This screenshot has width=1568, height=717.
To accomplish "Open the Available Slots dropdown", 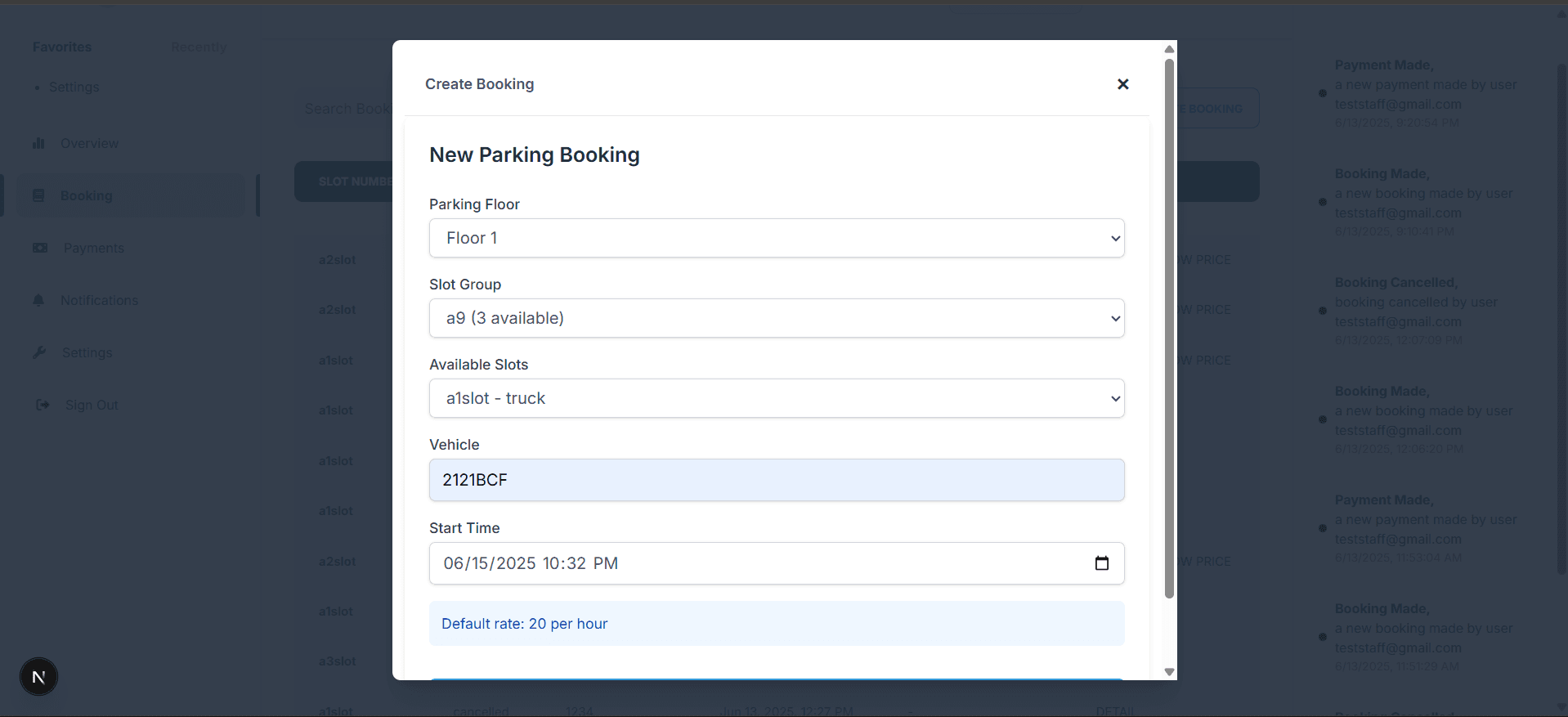I will tap(777, 398).
